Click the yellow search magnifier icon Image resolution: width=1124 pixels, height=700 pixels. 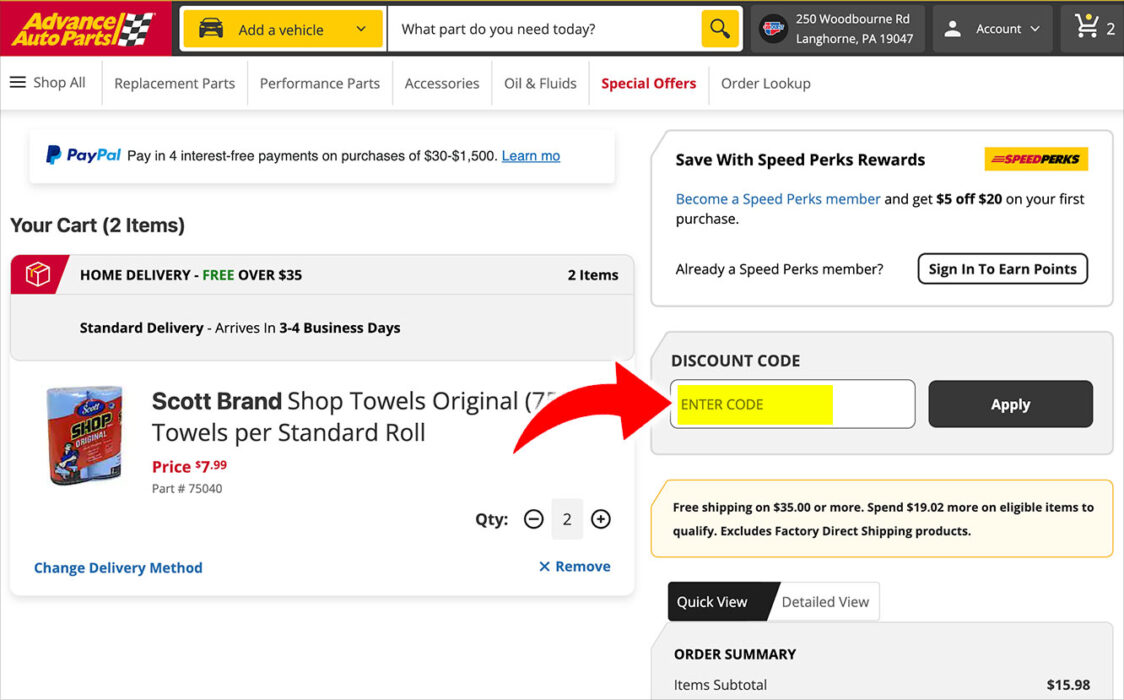[720, 29]
